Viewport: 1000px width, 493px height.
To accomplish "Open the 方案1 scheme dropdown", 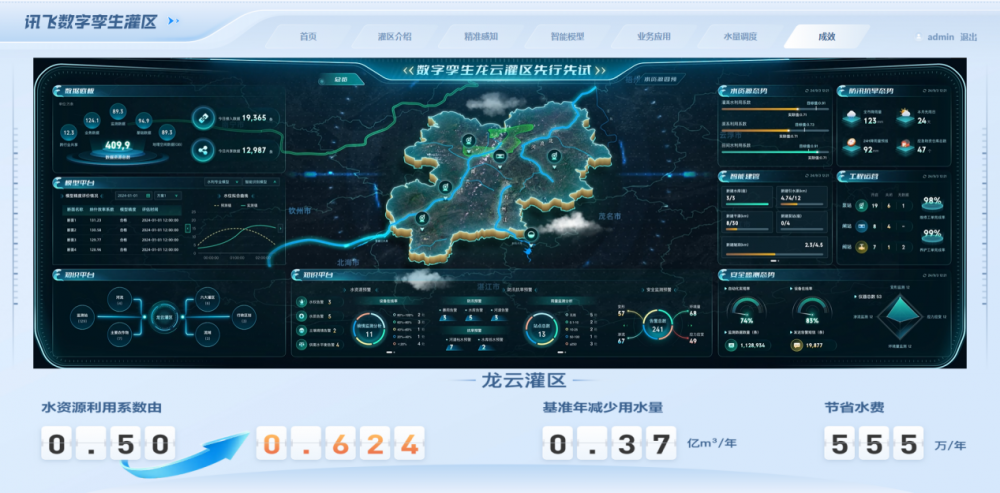I will pos(168,196).
